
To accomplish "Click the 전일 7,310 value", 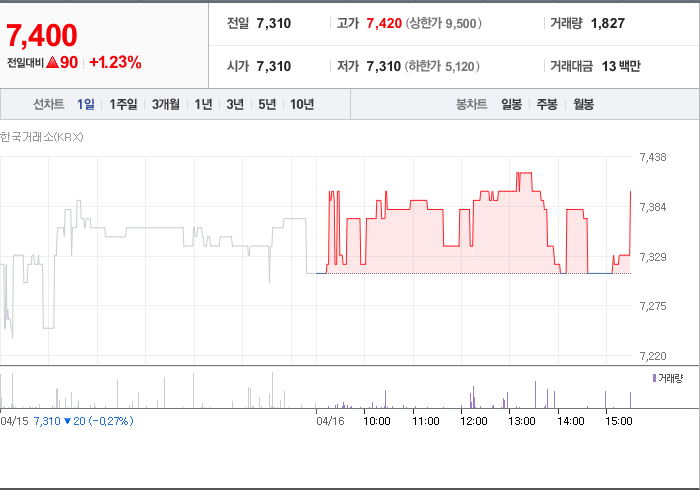I will tap(274, 23).
